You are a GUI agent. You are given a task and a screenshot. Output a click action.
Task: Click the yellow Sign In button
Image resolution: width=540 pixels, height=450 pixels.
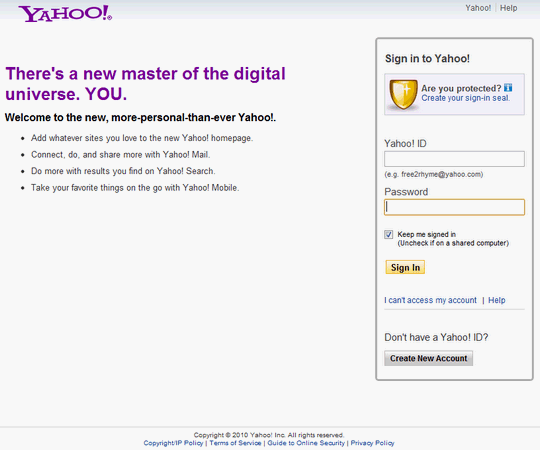click(405, 267)
